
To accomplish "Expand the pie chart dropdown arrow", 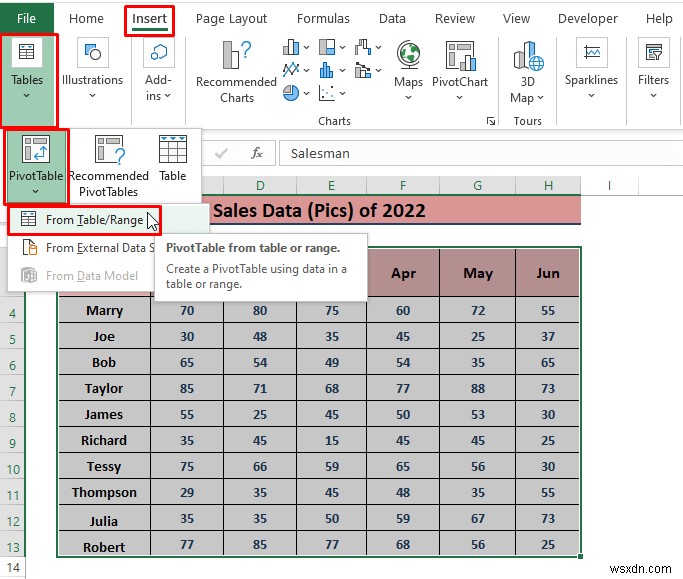I will 306,93.
